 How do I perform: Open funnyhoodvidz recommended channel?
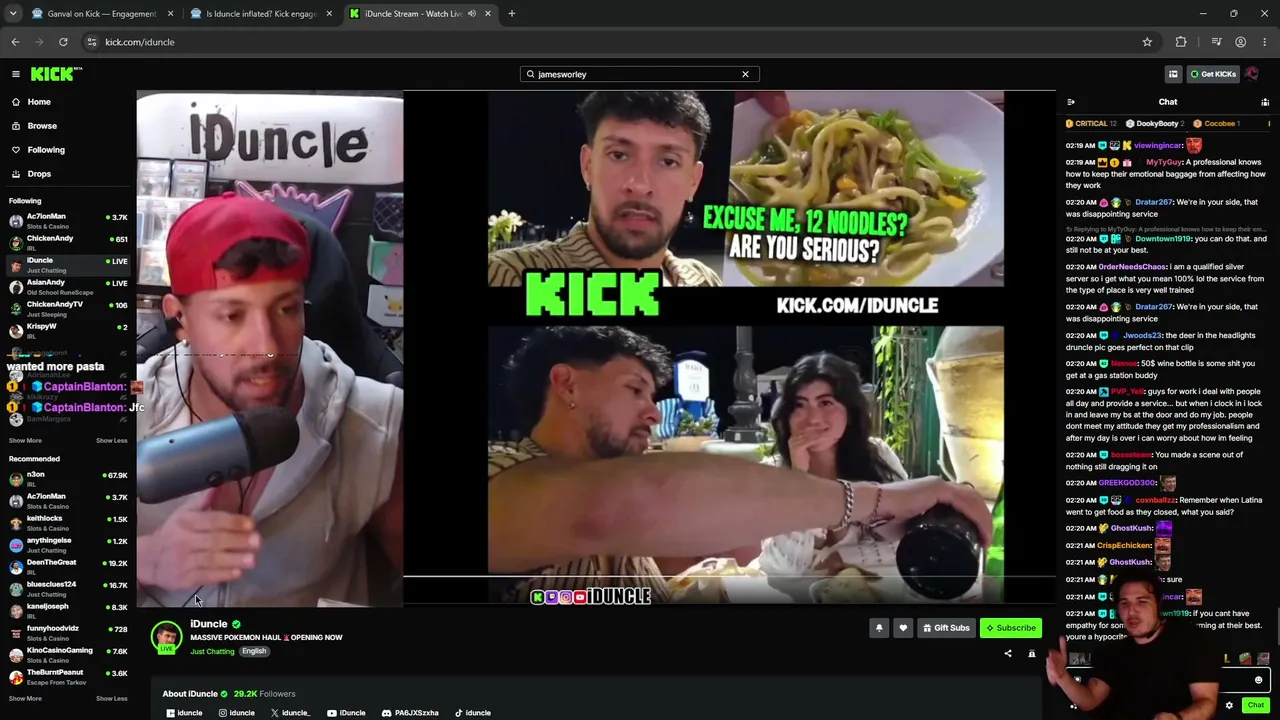(x=68, y=632)
